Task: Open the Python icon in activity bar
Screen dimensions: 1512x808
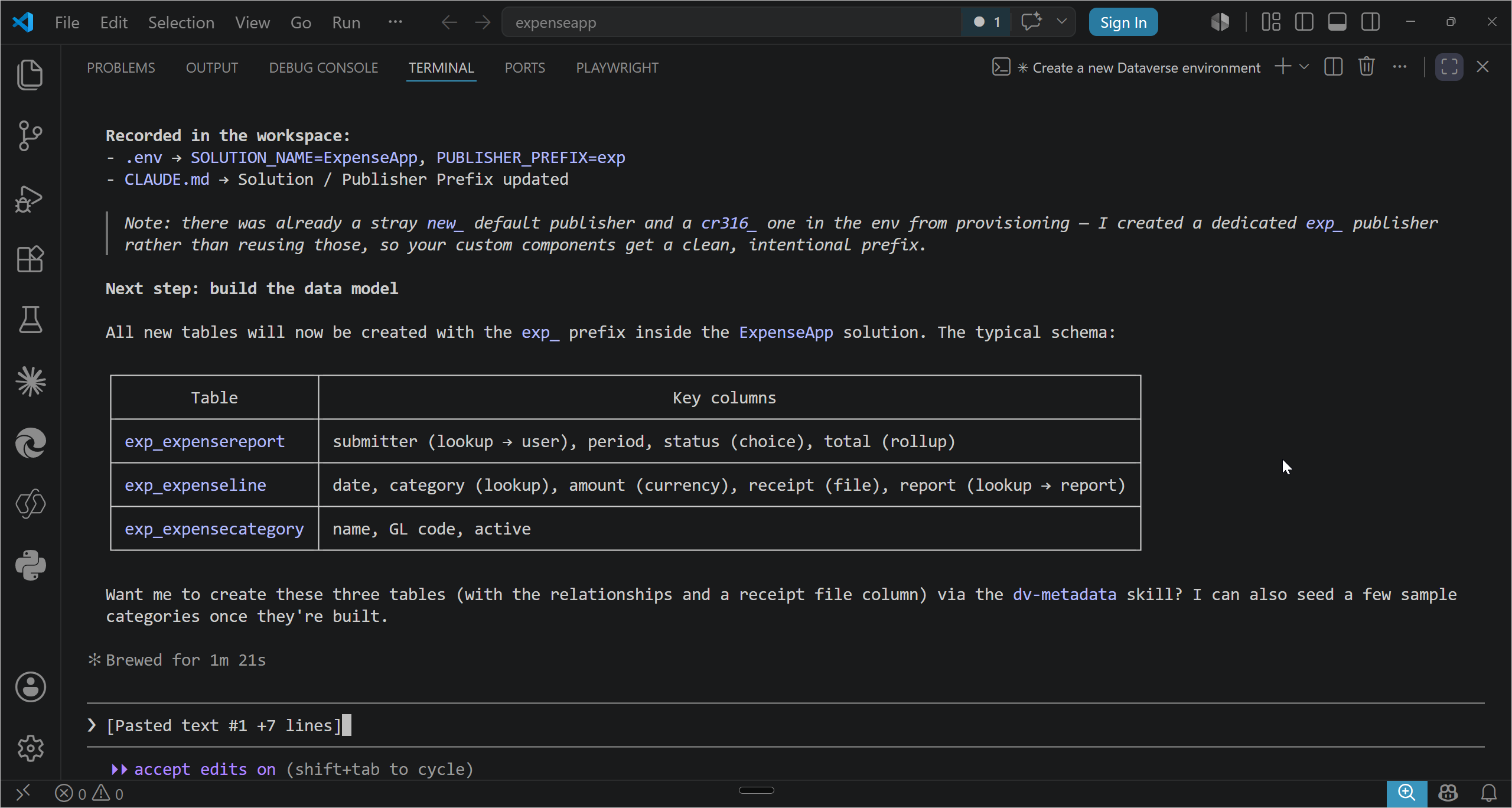Action: (30, 565)
